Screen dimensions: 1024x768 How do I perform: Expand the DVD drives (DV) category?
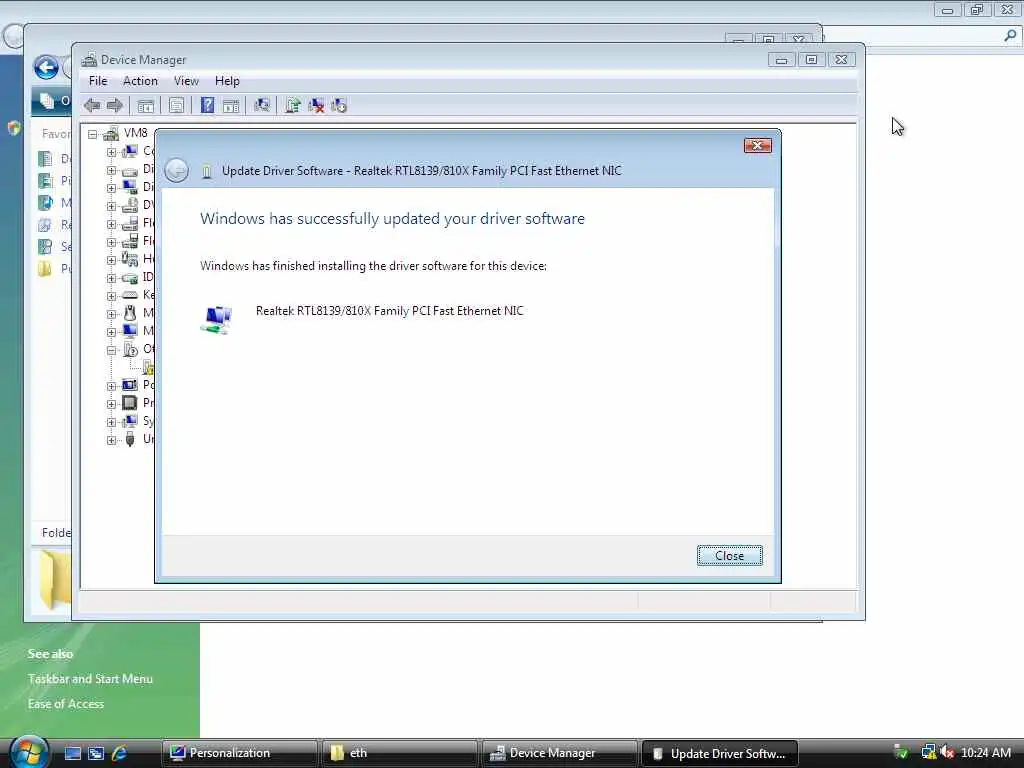111,206
